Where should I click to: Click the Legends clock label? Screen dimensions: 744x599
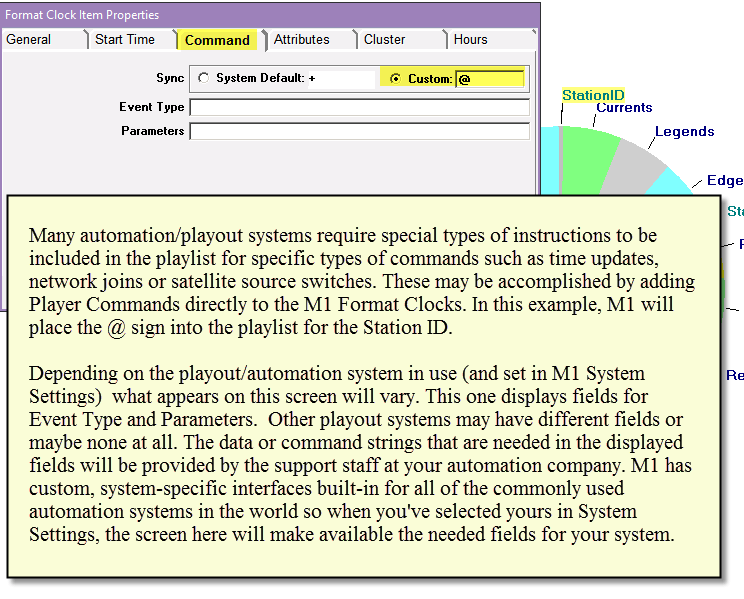pyautogui.click(x=684, y=131)
